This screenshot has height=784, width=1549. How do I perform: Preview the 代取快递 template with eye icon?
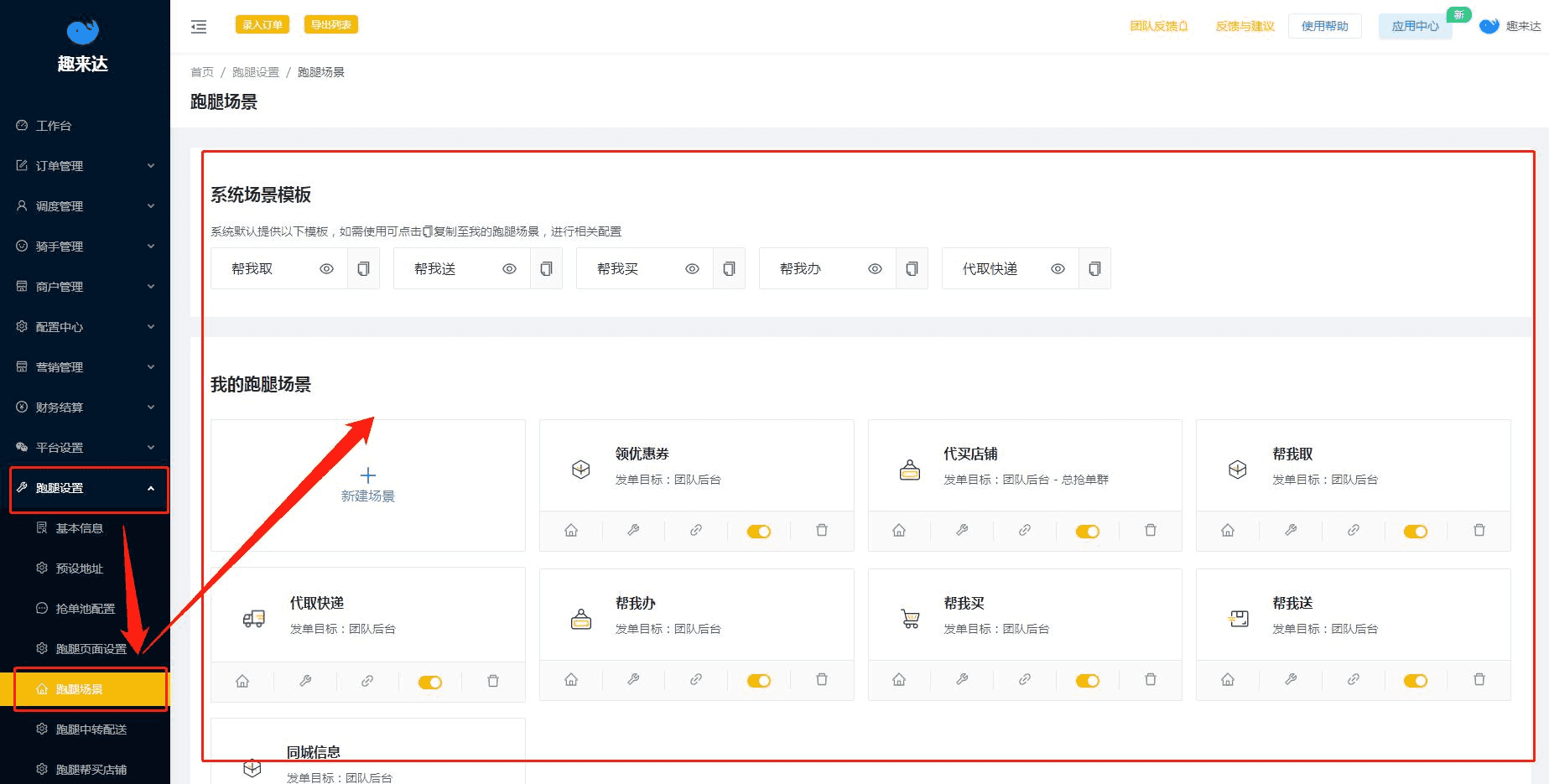pyautogui.click(x=1058, y=269)
